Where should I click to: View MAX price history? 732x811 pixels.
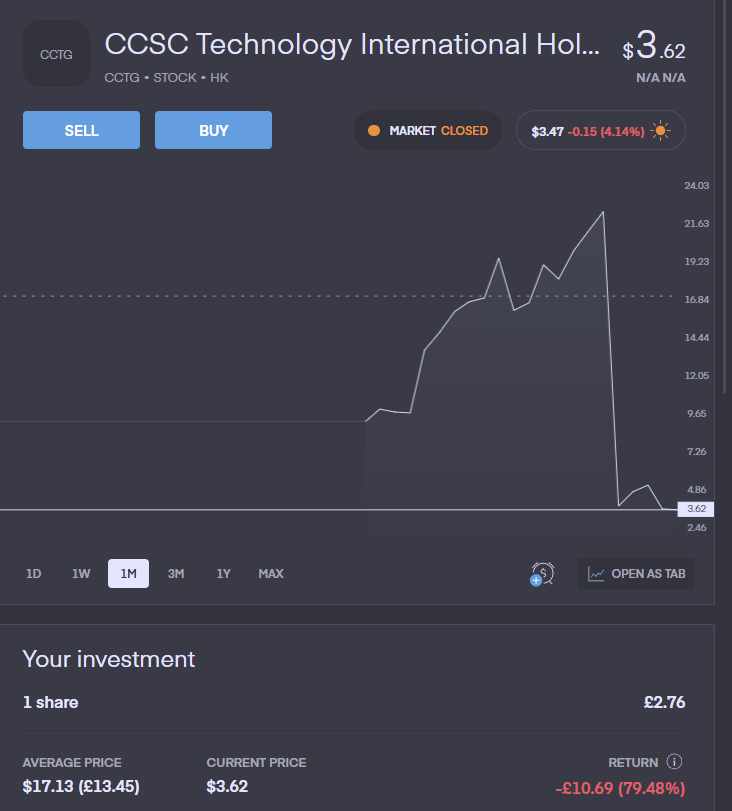271,574
